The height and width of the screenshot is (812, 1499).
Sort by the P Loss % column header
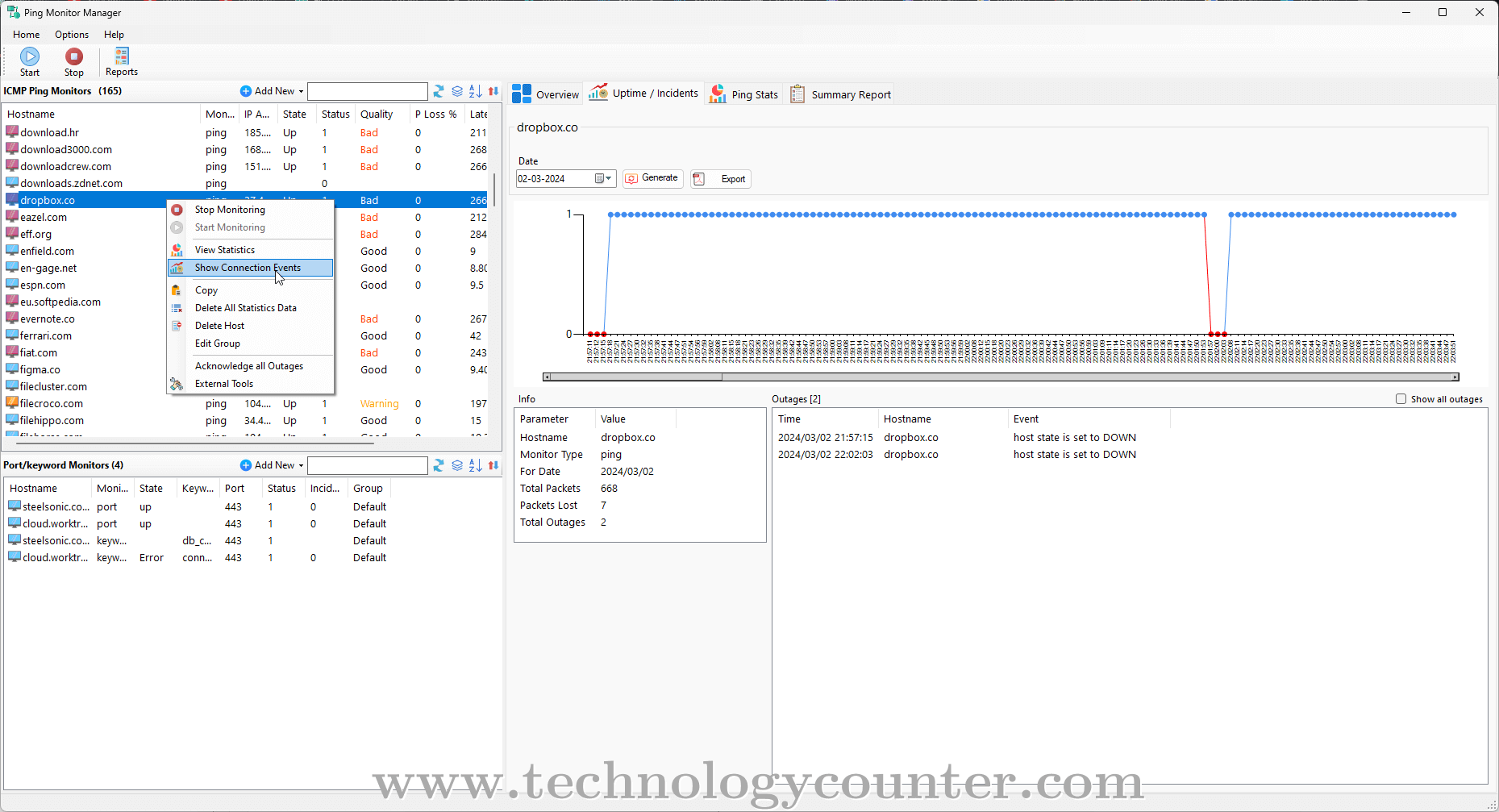pyautogui.click(x=437, y=114)
